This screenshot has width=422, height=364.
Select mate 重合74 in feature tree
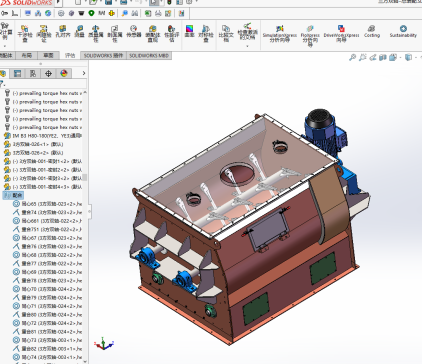tap(47, 212)
